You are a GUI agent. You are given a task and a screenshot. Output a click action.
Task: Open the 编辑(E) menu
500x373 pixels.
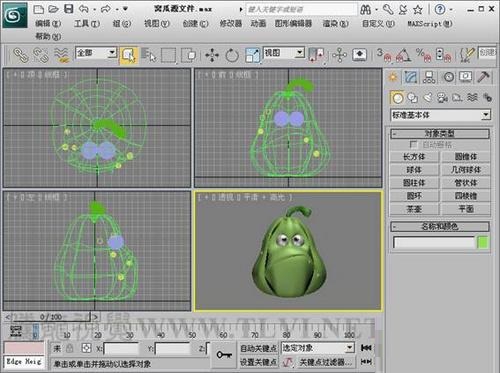click(48, 24)
